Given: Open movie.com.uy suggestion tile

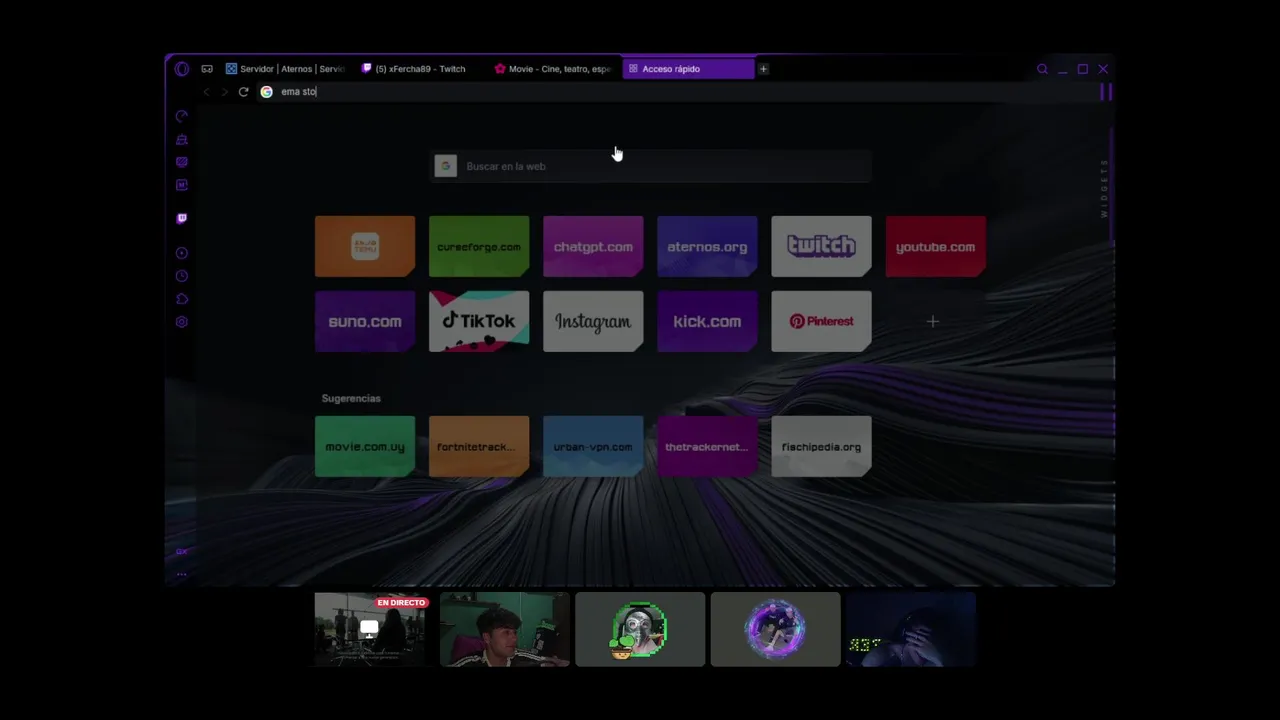Looking at the screenshot, I should coord(365,446).
